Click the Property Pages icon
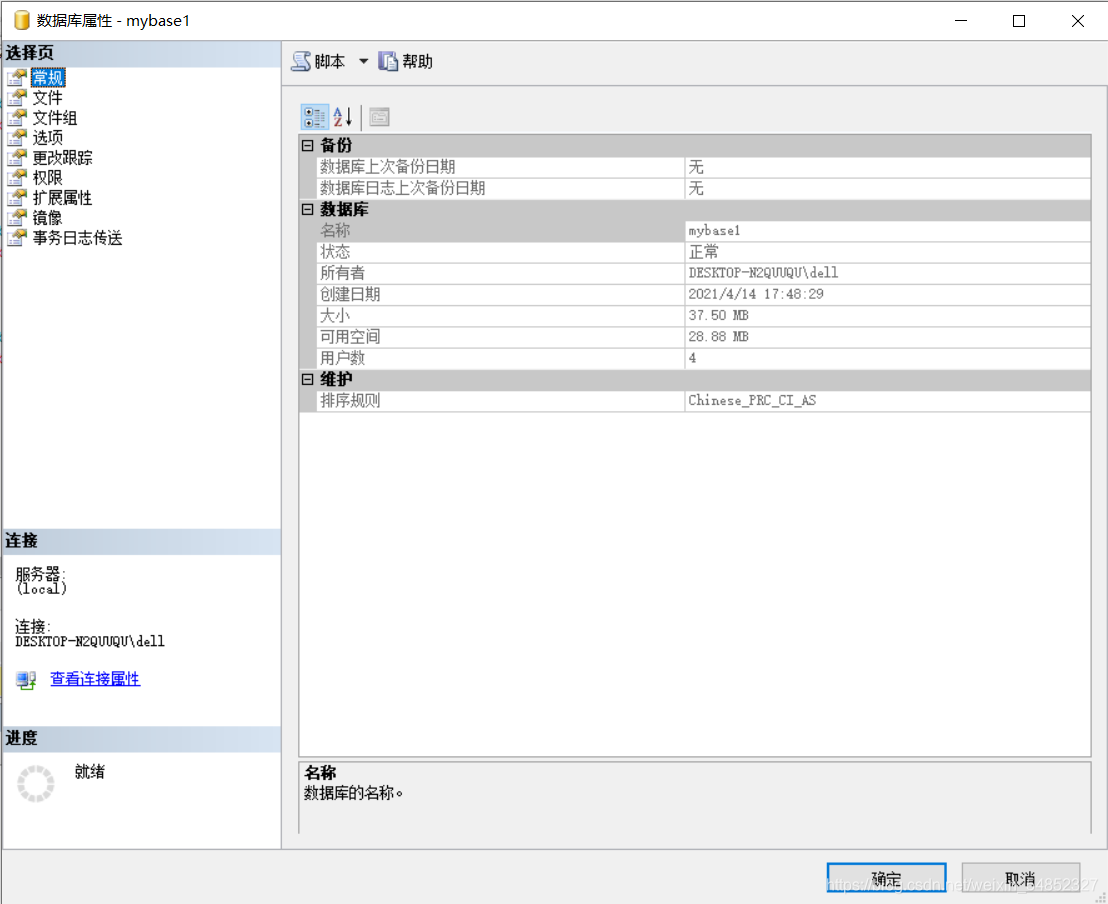Viewport: 1108px width, 904px height. (379, 117)
